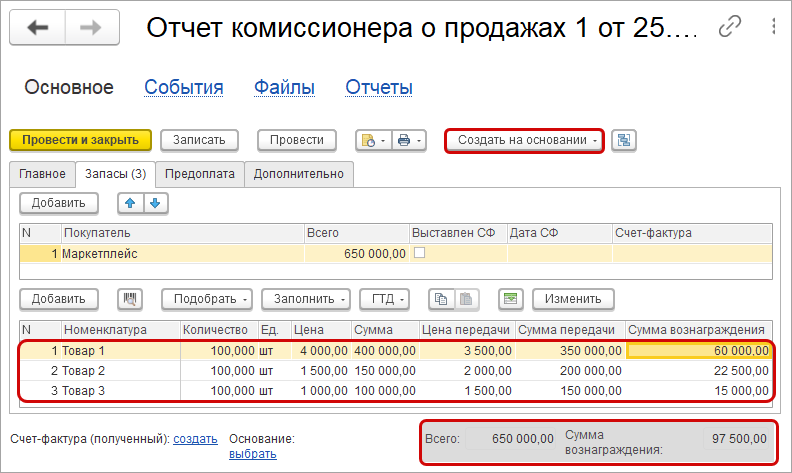Click Записать button
792x473 pixels.
click(x=199, y=140)
